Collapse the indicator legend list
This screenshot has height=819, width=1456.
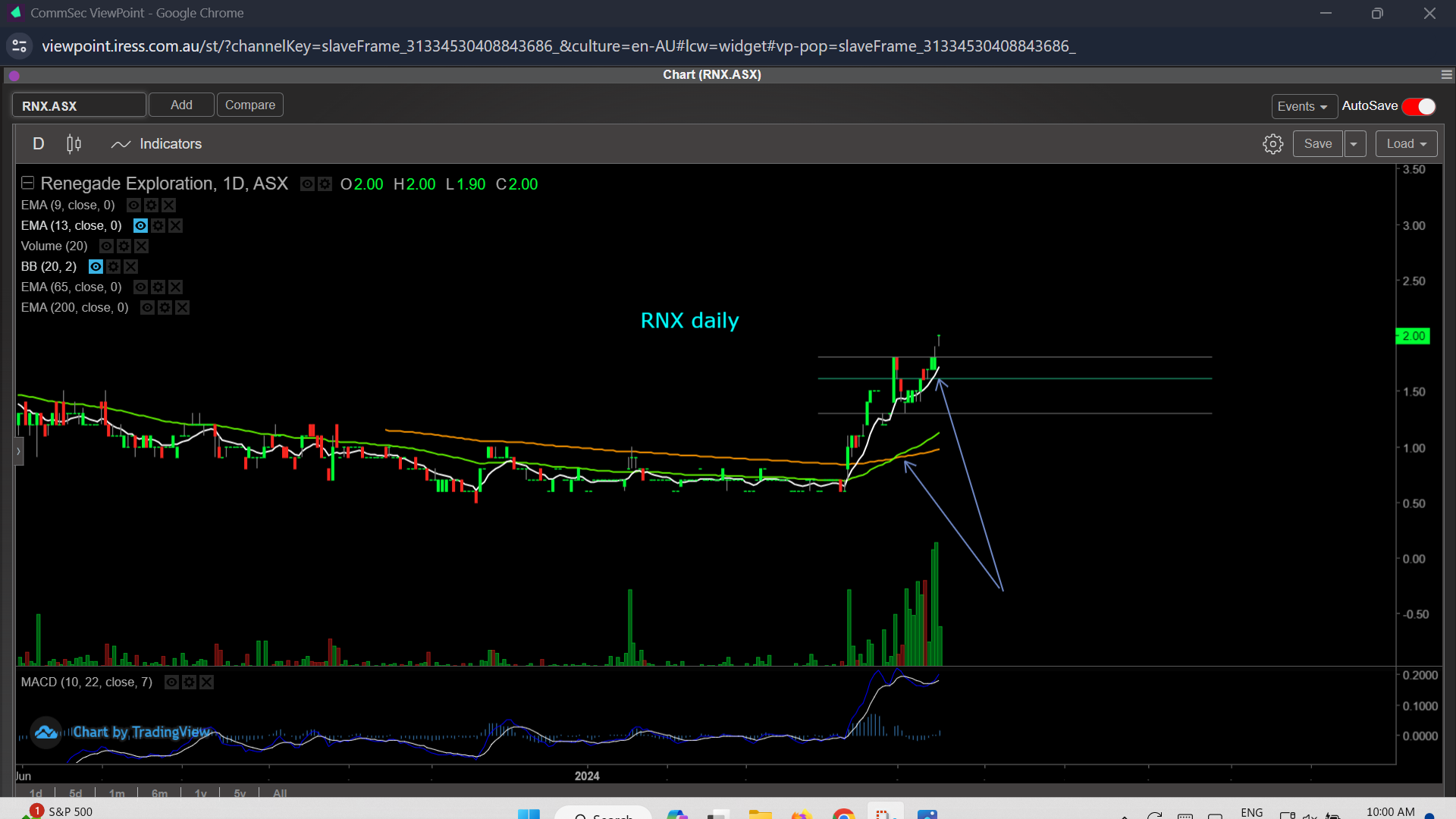pyautogui.click(x=27, y=183)
